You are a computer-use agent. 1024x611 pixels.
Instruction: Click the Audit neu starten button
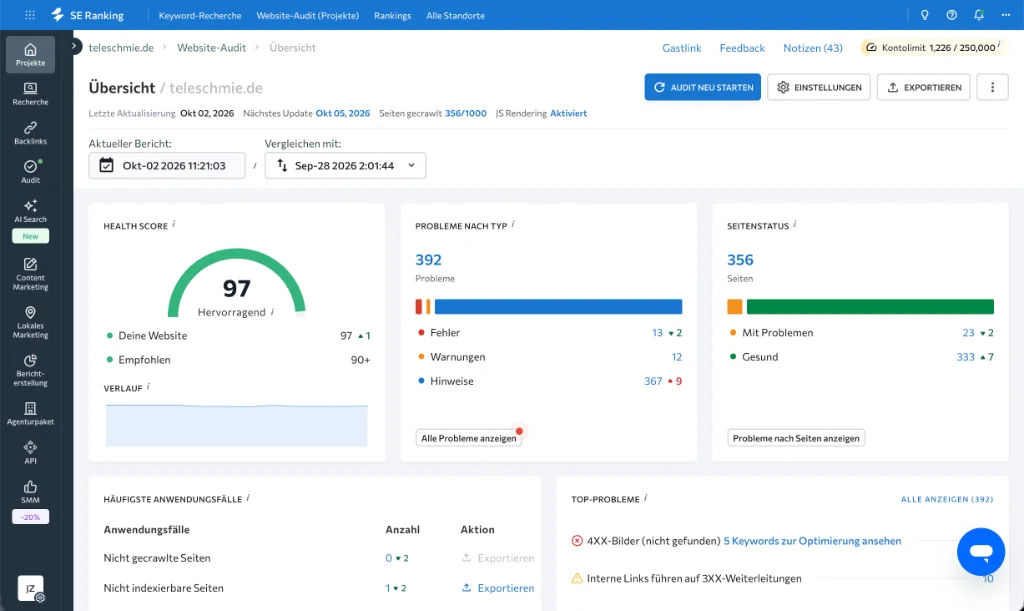click(x=703, y=87)
